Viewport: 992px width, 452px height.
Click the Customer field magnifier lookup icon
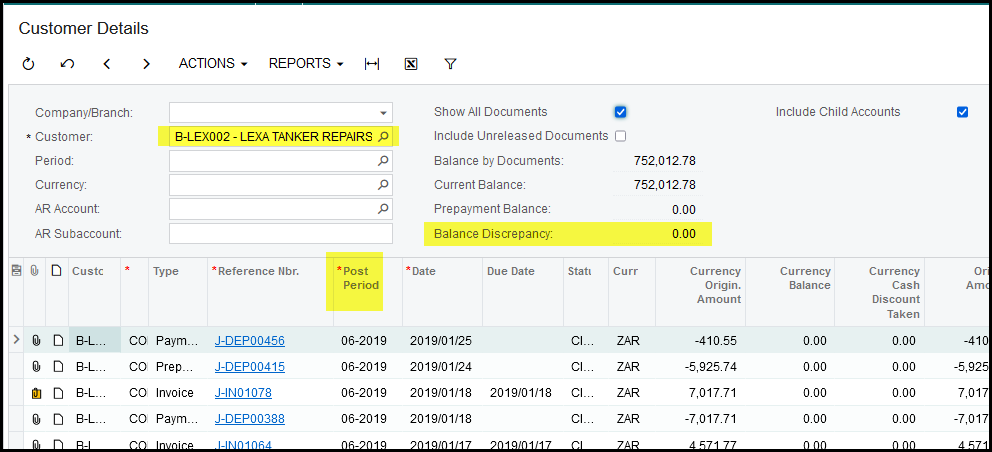pos(384,136)
